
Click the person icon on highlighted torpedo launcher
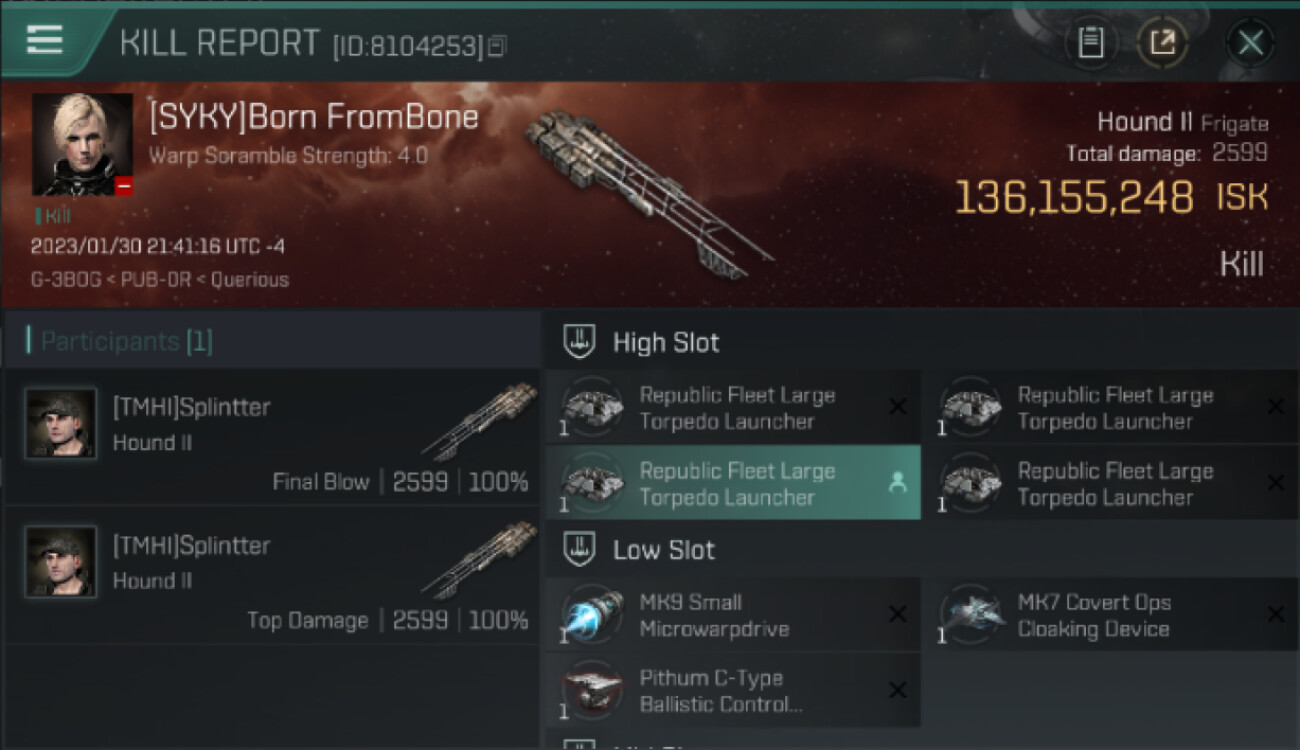coord(897,483)
